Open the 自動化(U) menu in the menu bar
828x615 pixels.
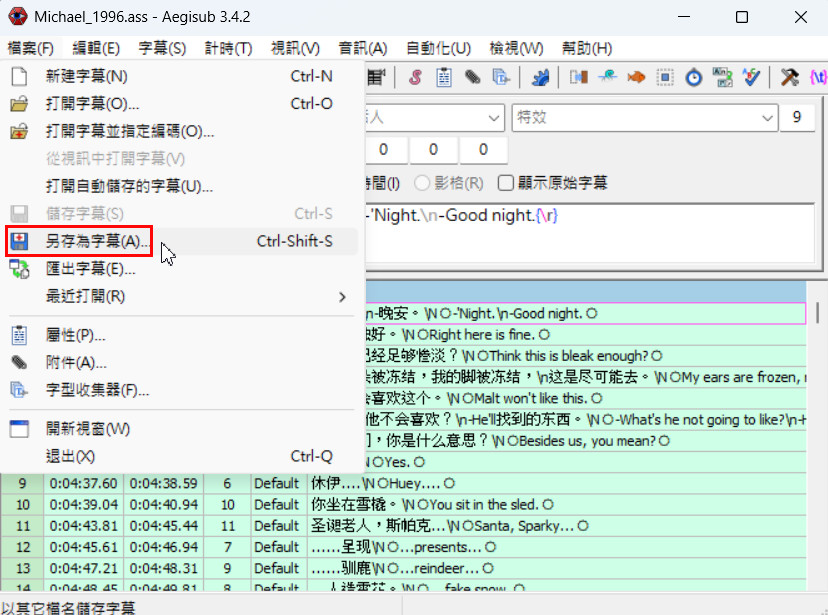(x=437, y=48)
